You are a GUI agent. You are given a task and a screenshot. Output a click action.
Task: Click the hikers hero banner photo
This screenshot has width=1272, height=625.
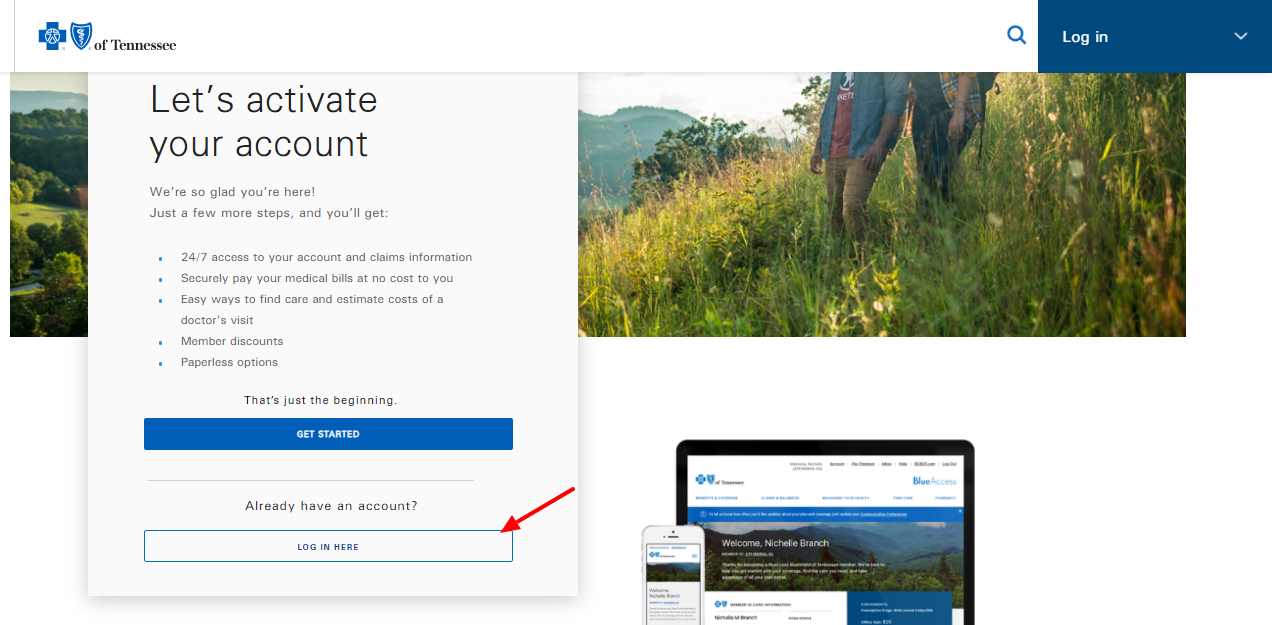tap(881, 204)
